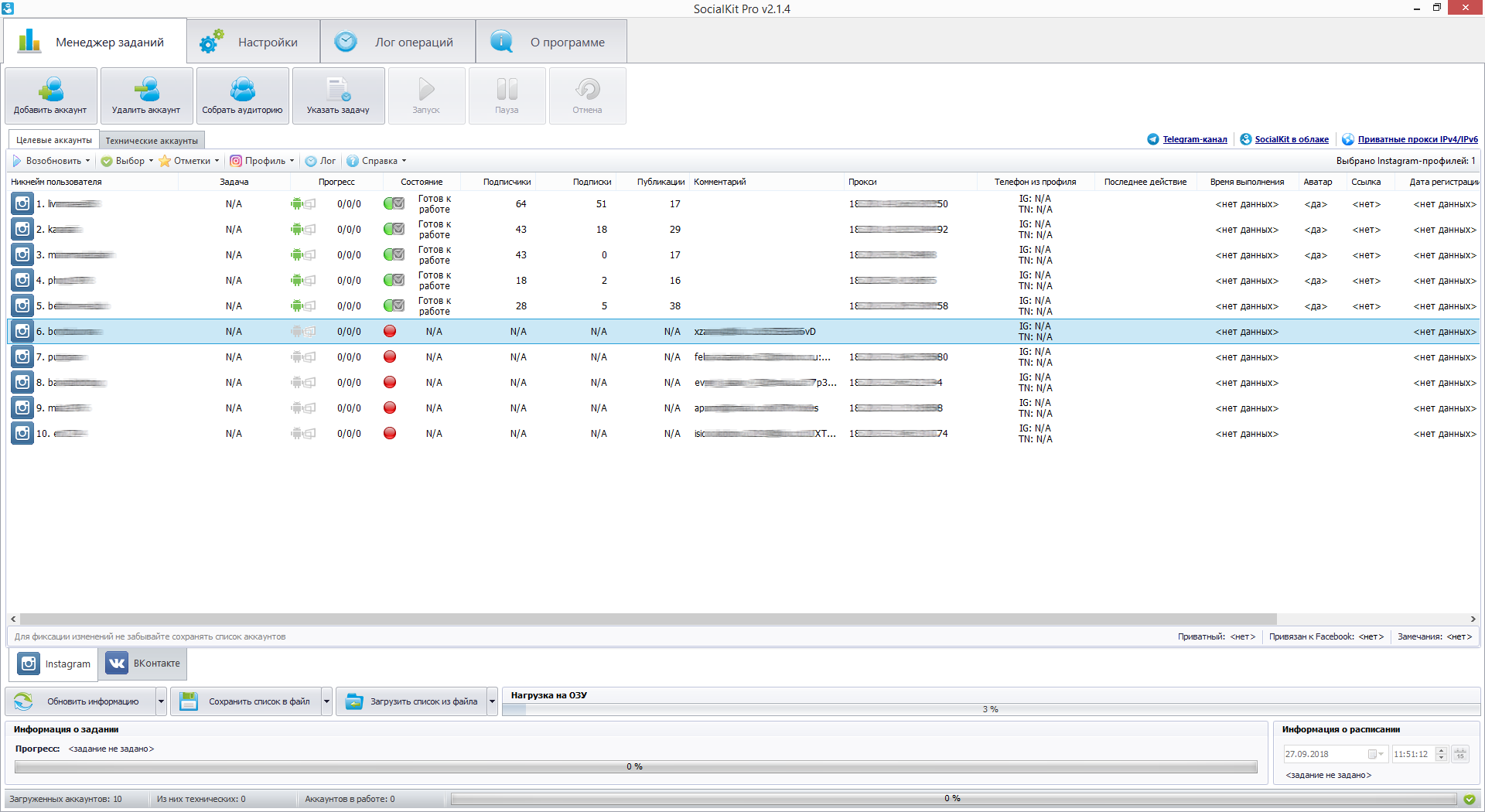Click the red status indicator in row 10
The image size is (1485, 812).
point(390,433)
